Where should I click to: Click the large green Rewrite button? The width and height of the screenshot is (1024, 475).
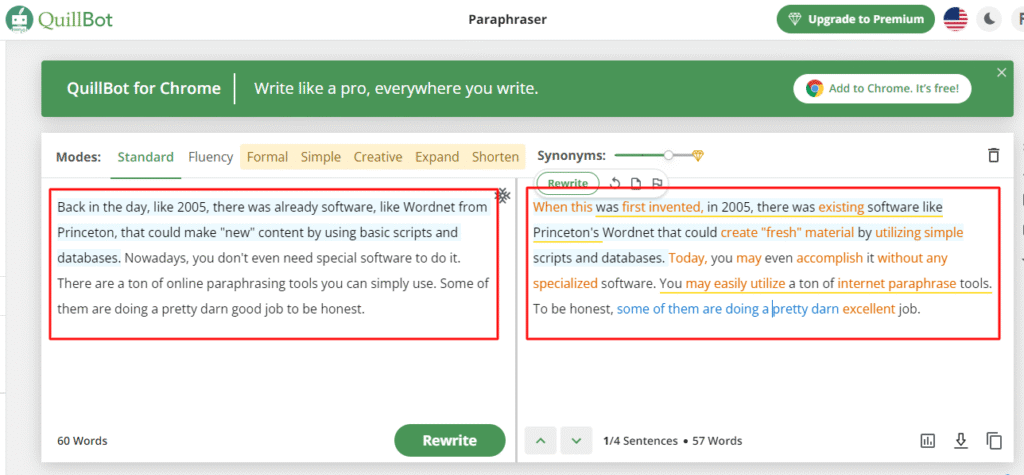tap(449, 440)
